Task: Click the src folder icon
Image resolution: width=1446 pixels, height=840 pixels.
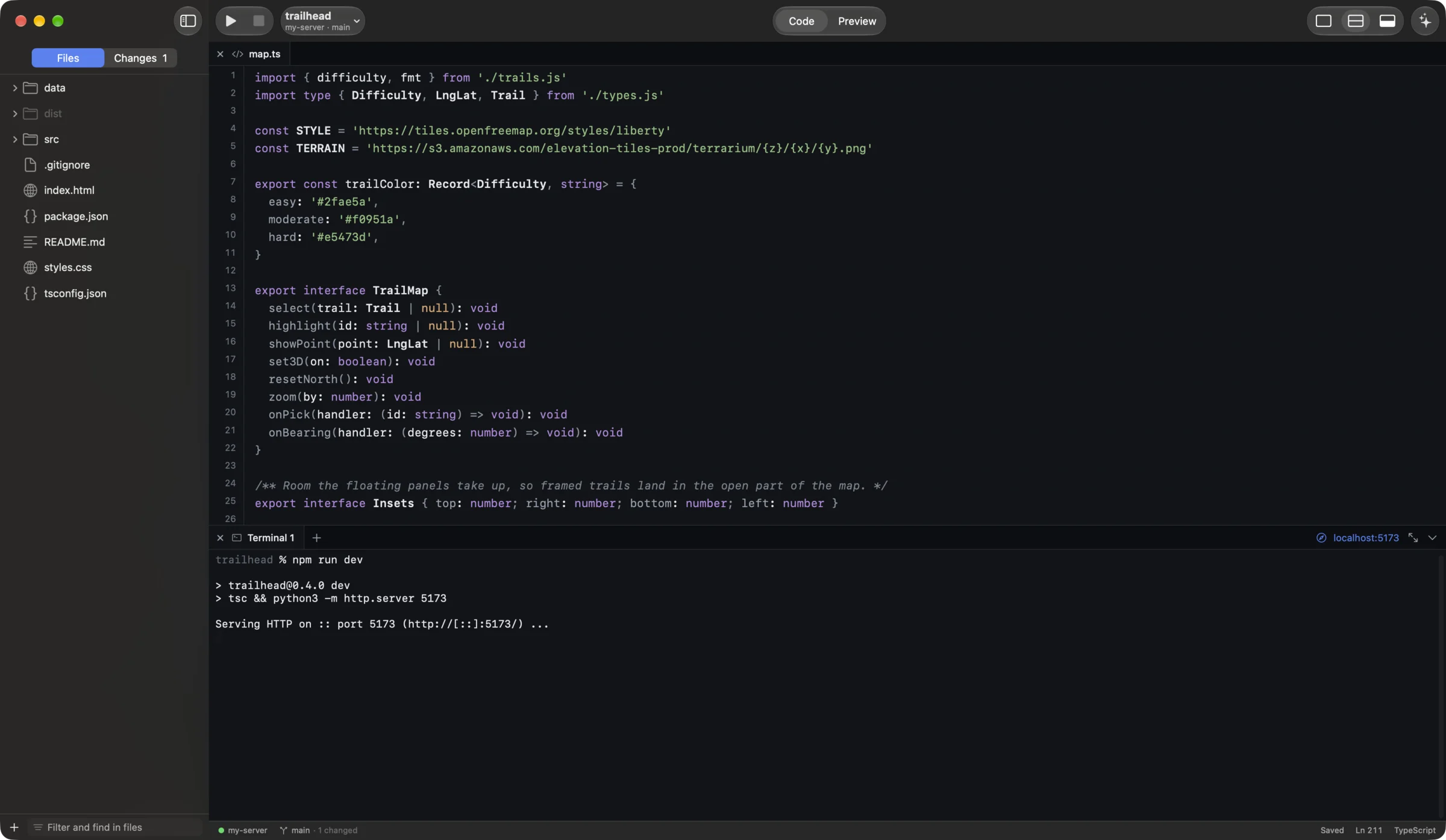Action: (30, 139)
